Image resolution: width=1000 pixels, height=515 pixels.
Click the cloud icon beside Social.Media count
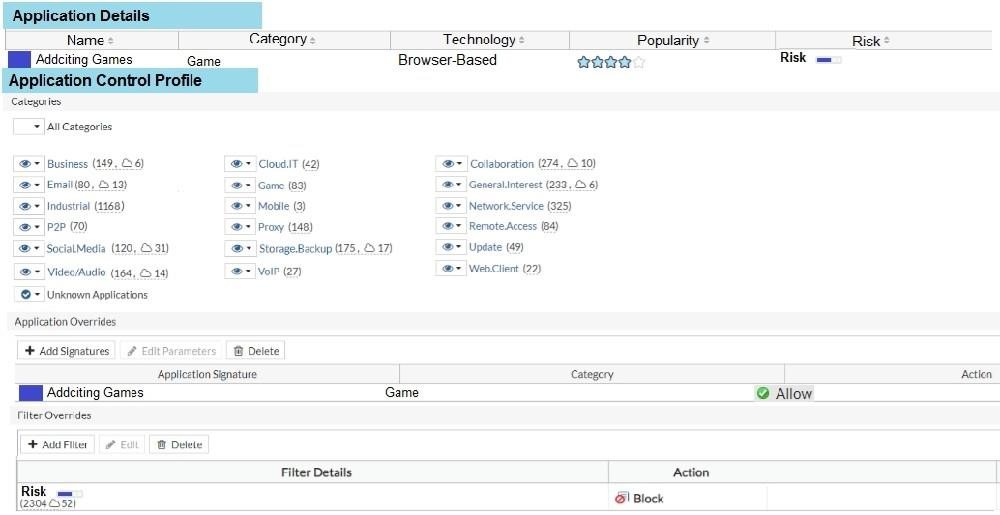click(146, 248)
